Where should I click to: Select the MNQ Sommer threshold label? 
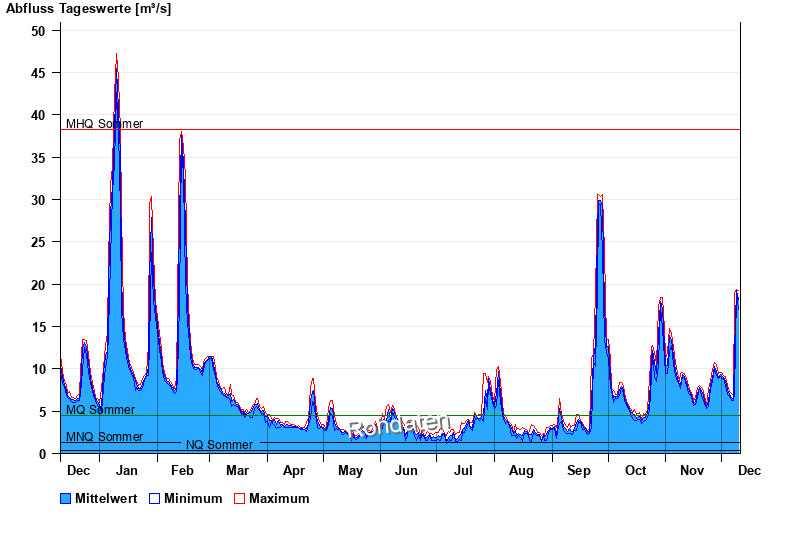[x=104, y=437]
